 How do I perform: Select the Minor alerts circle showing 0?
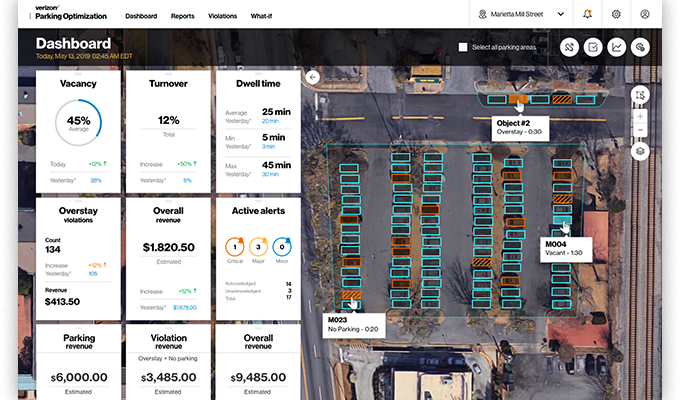[282, 247]
